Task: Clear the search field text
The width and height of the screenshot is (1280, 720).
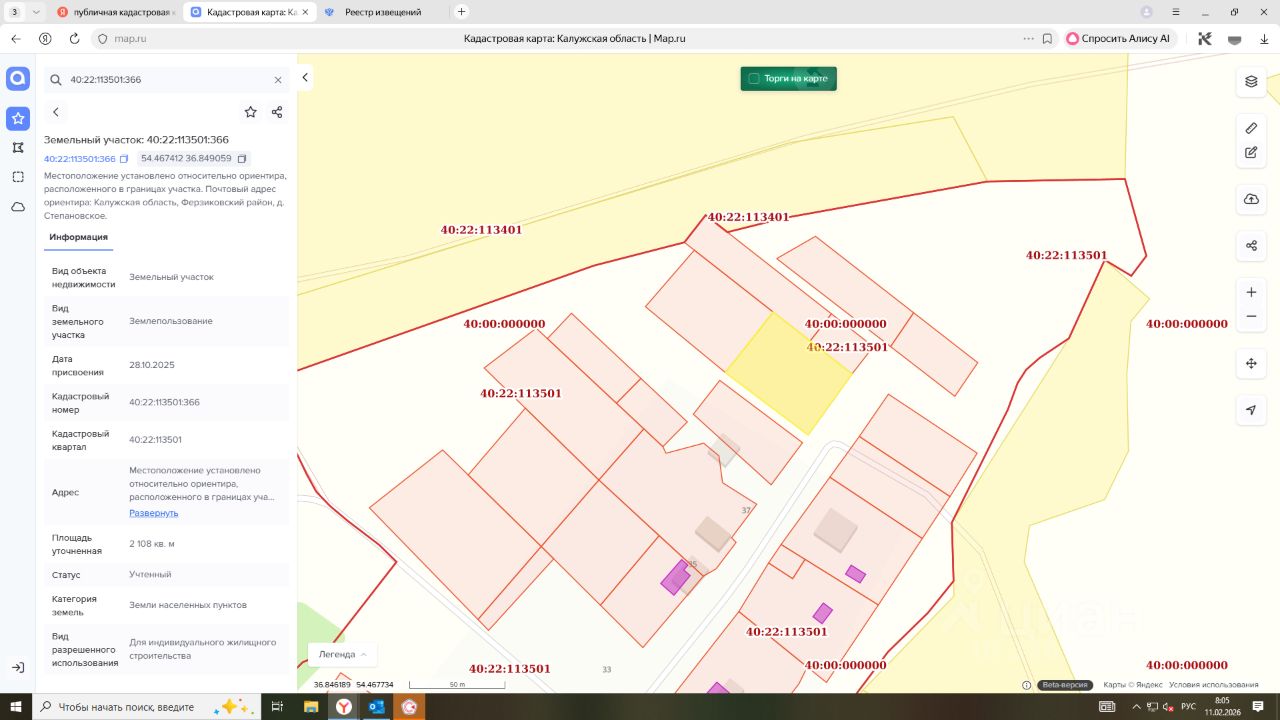Action: (x=278, y=79)
